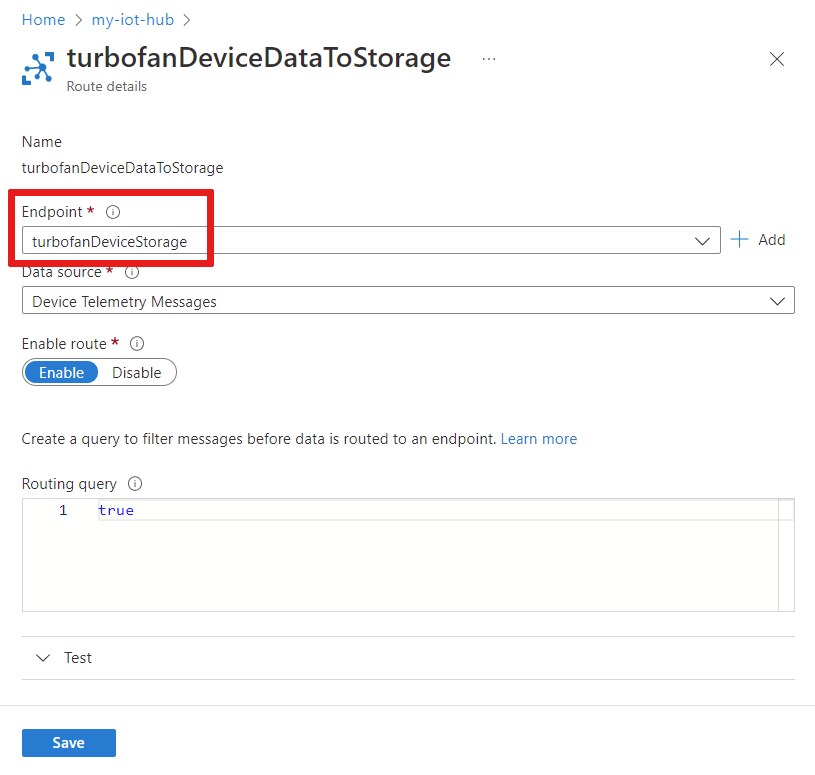Image resolution: width=815 pixels, height=775 pixels.
Task: Open my-iot-hub from the breadcrumb
Action: click(x=132, y=19)
